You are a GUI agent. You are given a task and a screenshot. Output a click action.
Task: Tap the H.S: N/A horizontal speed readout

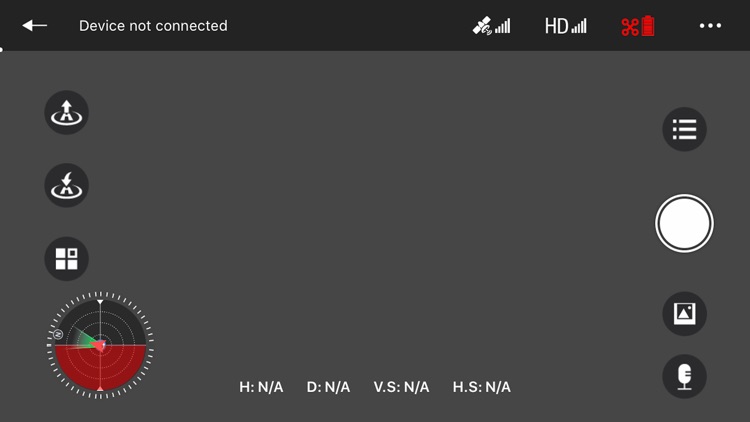tap(482, 387)
